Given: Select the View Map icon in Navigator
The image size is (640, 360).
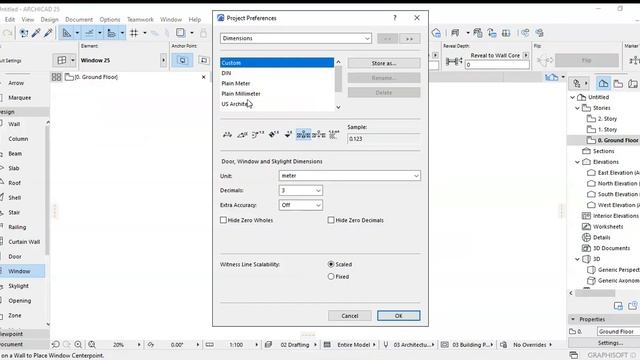Looking at the screenshot, I should (x=618, y=83).
